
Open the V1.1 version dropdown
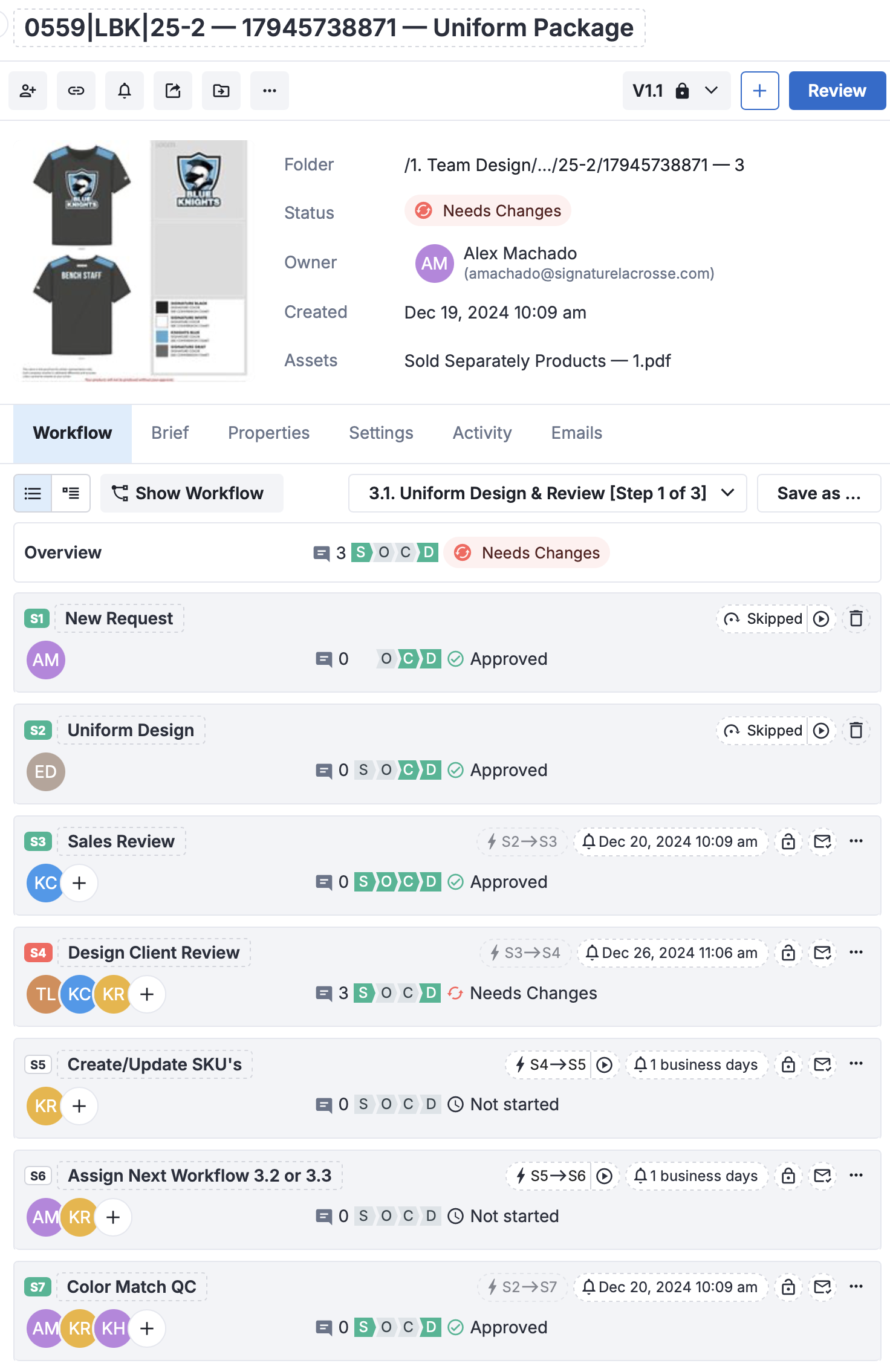[676, 91]
